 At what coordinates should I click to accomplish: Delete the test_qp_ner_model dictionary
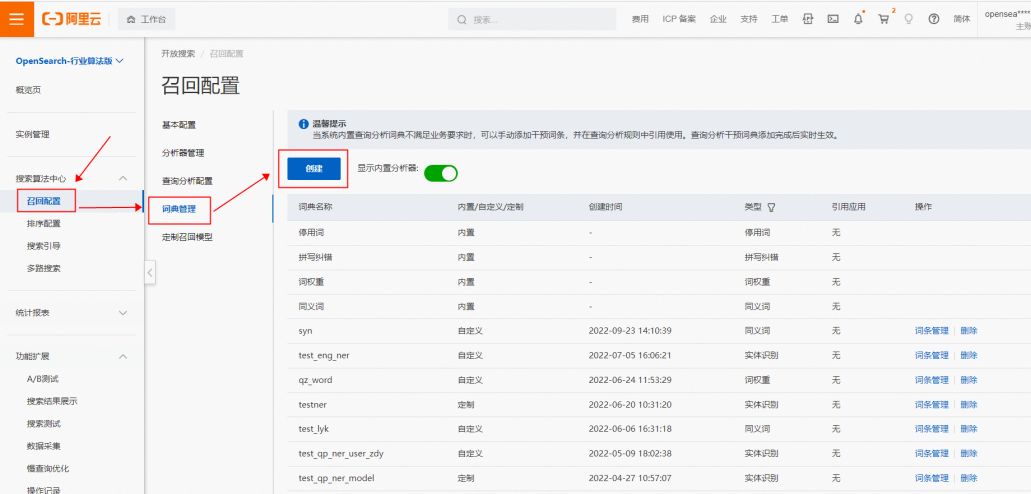click(x=969, y=478)
